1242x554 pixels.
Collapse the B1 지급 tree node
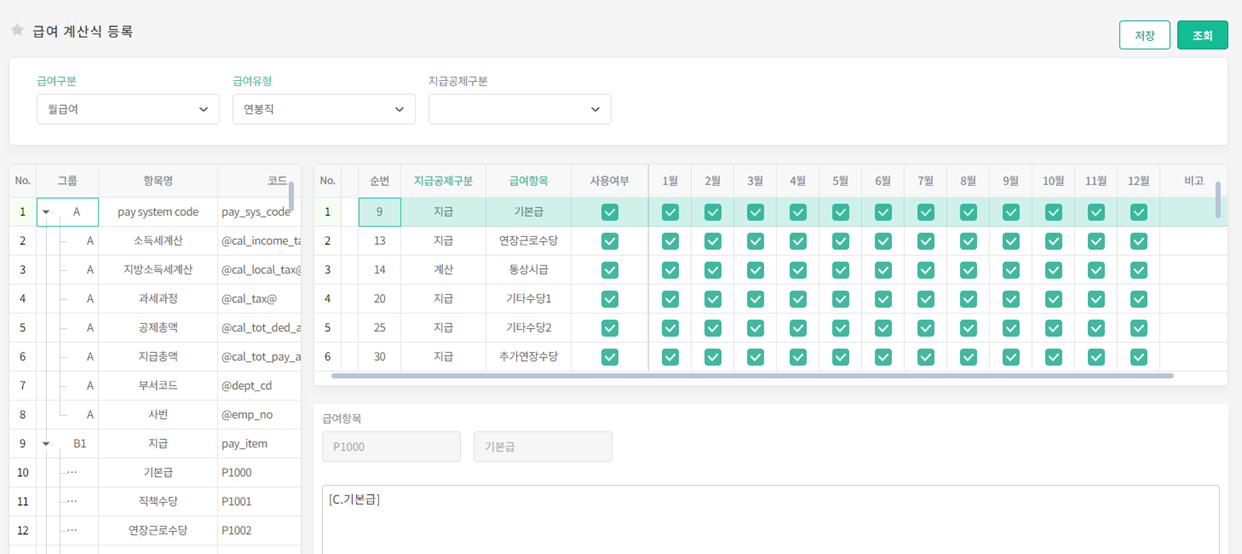(46, 444)
